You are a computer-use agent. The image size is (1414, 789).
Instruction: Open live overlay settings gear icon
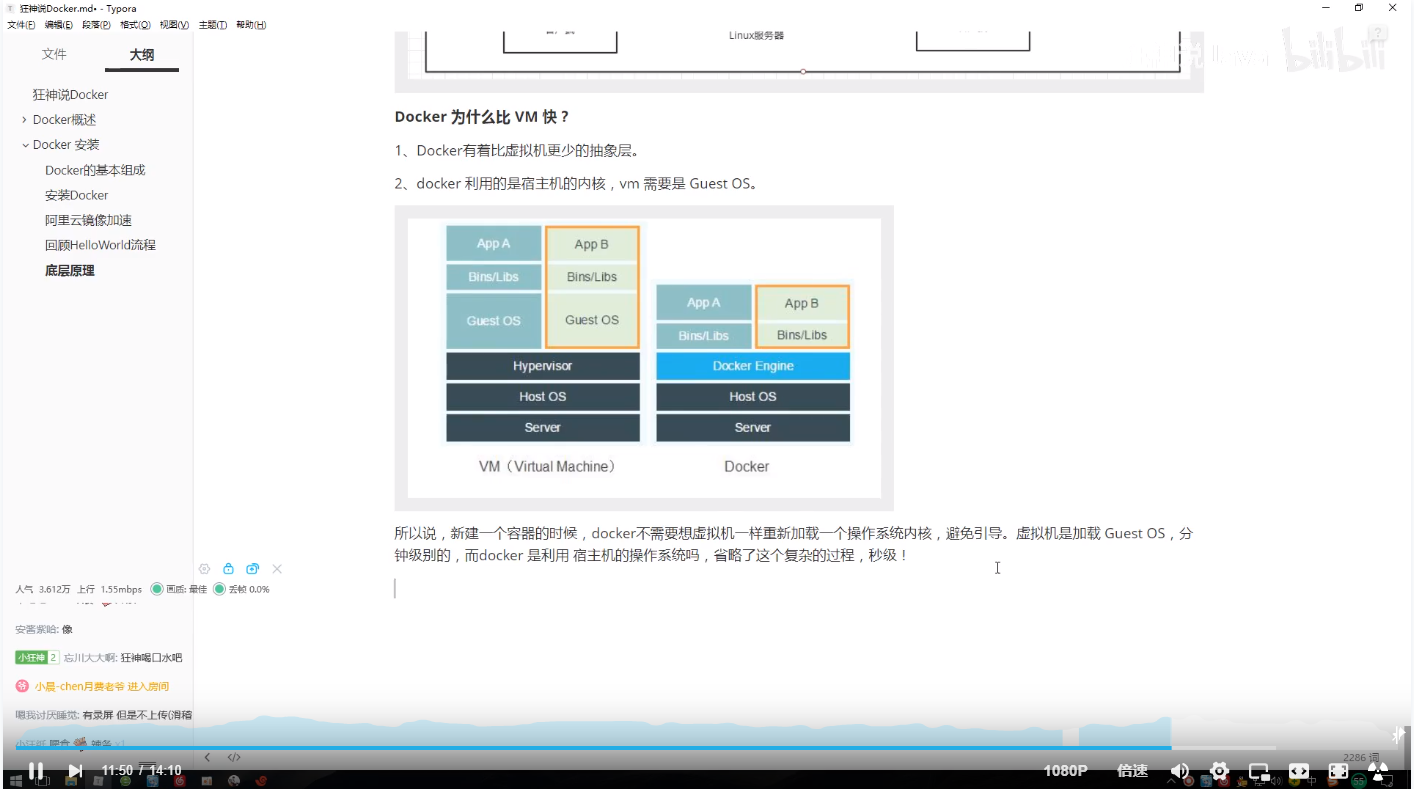[x=204, y=569]
